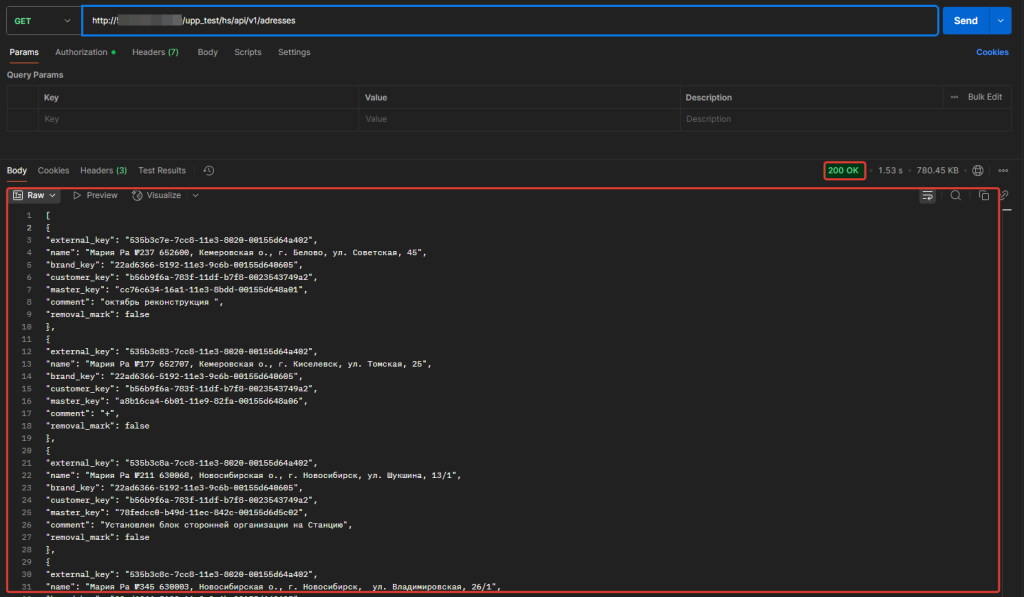Switch to the Preview response view
This screenshot has width=1024, height=597.
(95, 196)
